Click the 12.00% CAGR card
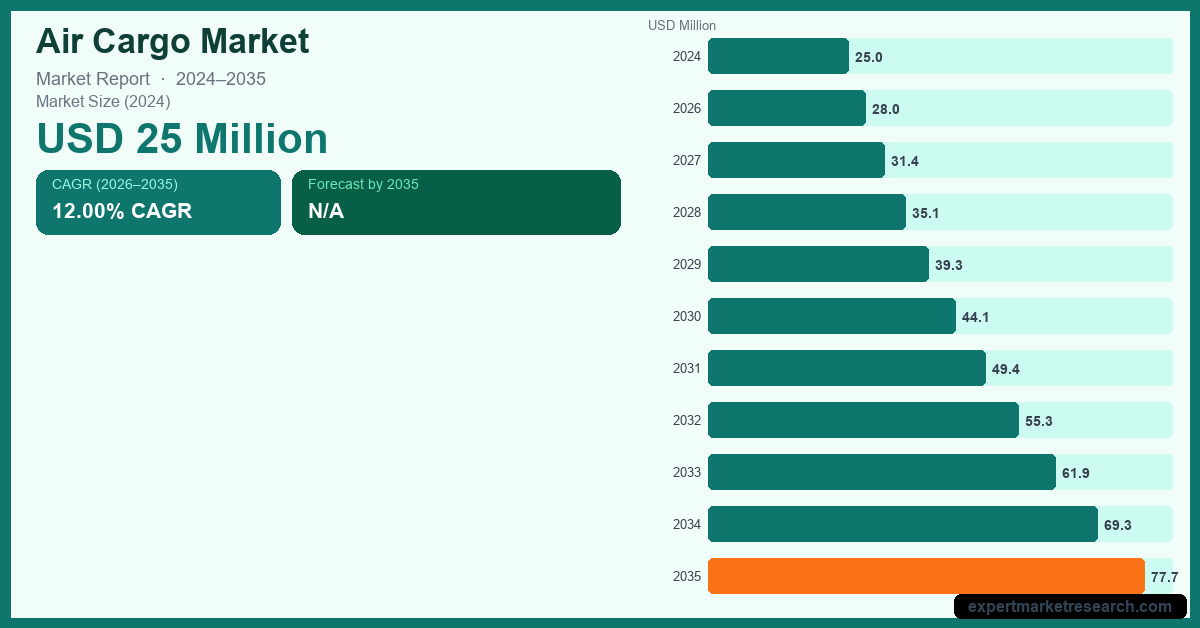 (x=158, y=202)
